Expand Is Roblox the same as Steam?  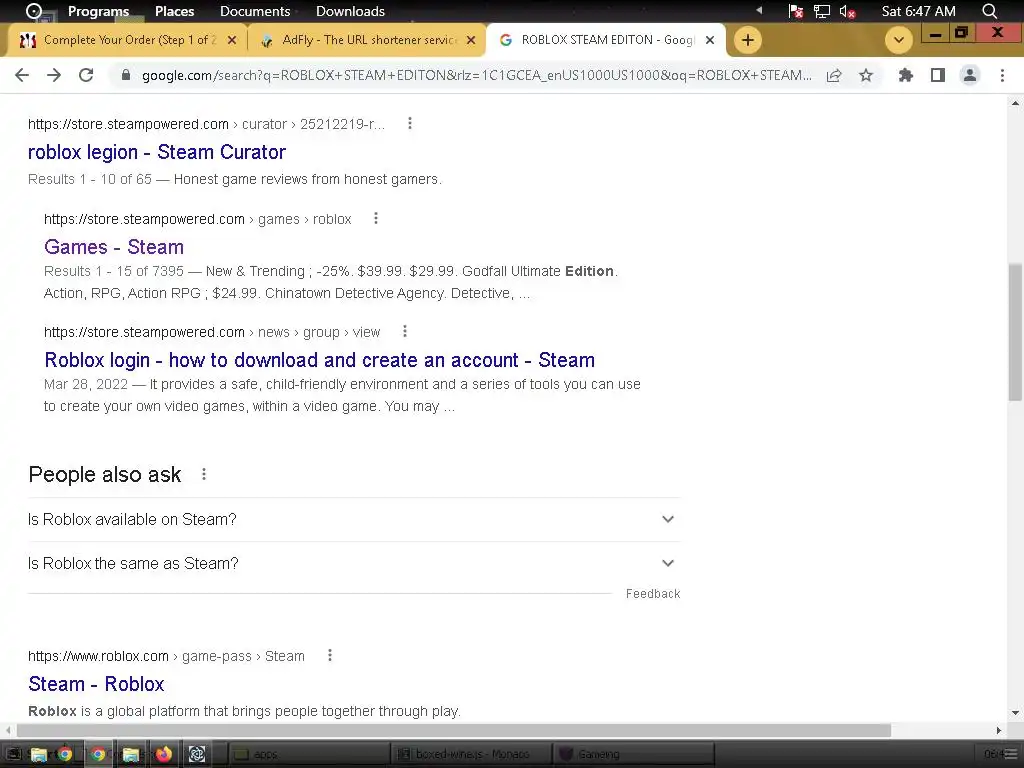[354, 563]
